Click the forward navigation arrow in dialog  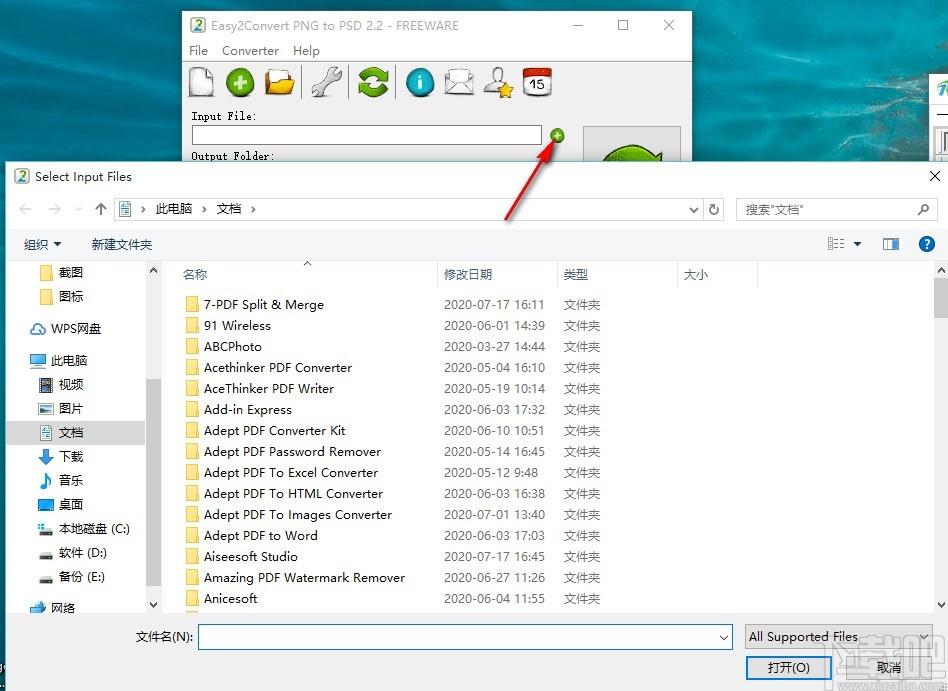(x=54, y=209)
